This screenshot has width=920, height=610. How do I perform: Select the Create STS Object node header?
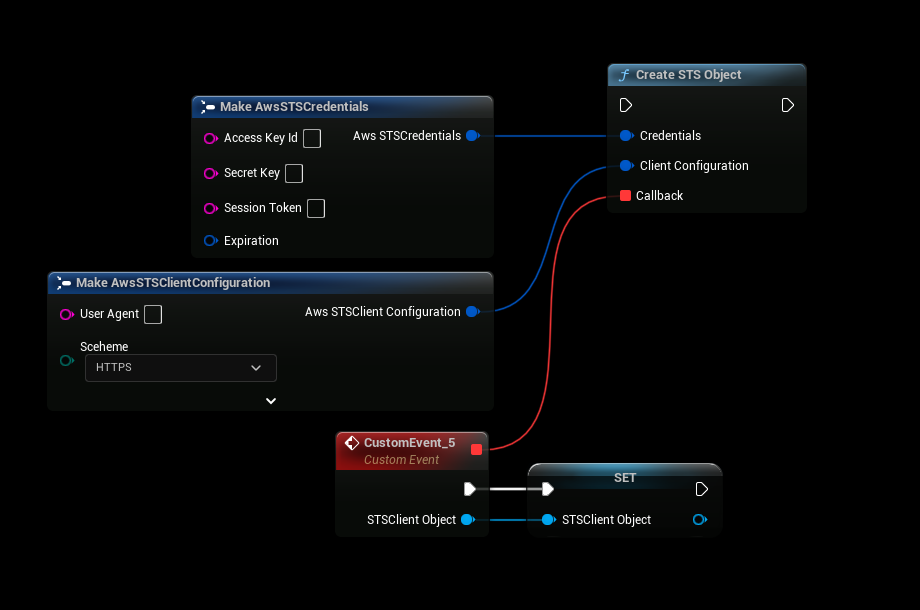[690, 75]
